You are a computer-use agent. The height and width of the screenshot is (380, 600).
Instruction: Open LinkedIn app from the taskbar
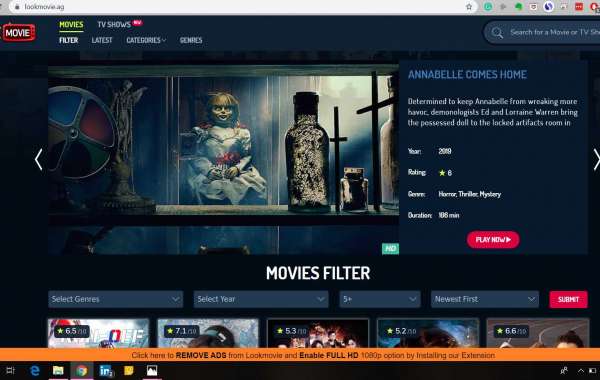(x=105, y=370)
